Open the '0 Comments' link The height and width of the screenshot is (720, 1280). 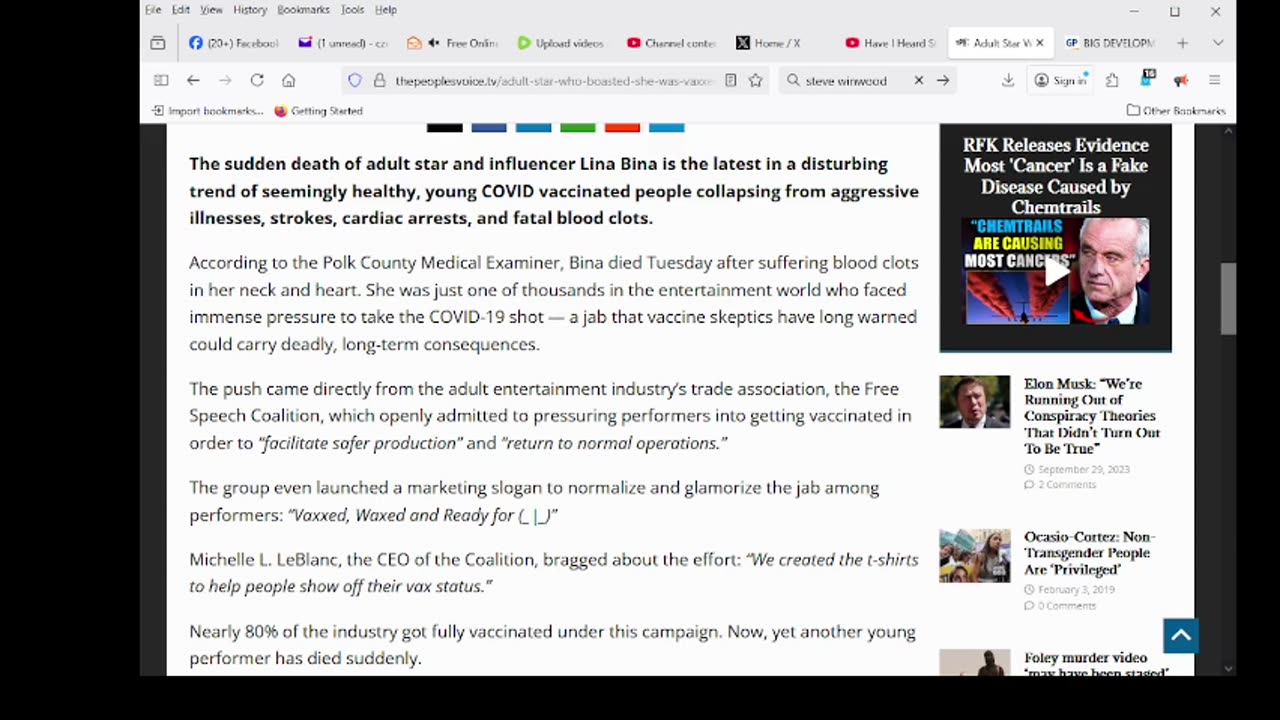[1067, 606]
